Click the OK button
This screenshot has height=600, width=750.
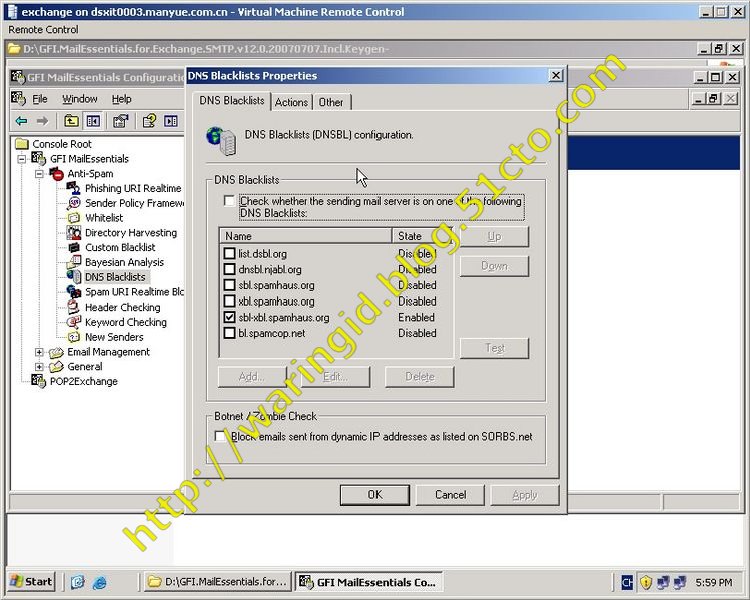click(374, 494)
